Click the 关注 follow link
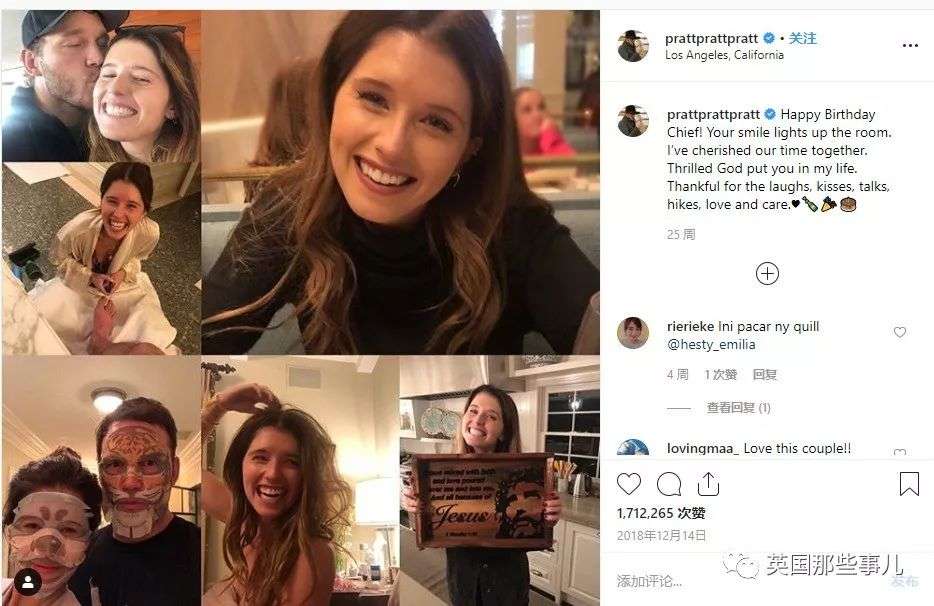 803,38
